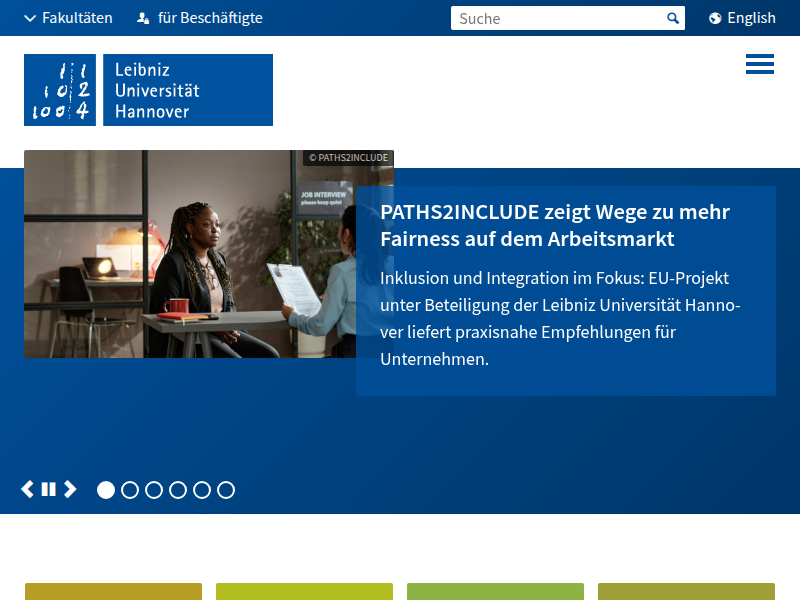Open the PATHS2INCLUDE headline article
800x600 pixels.
[x=555, y=225]
